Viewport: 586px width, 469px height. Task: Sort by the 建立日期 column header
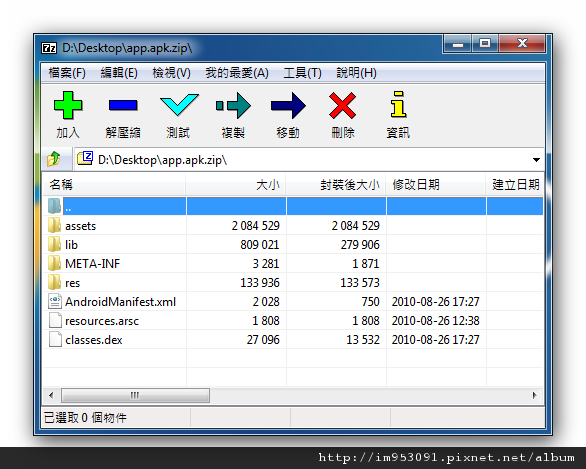(x=515, y=185)
